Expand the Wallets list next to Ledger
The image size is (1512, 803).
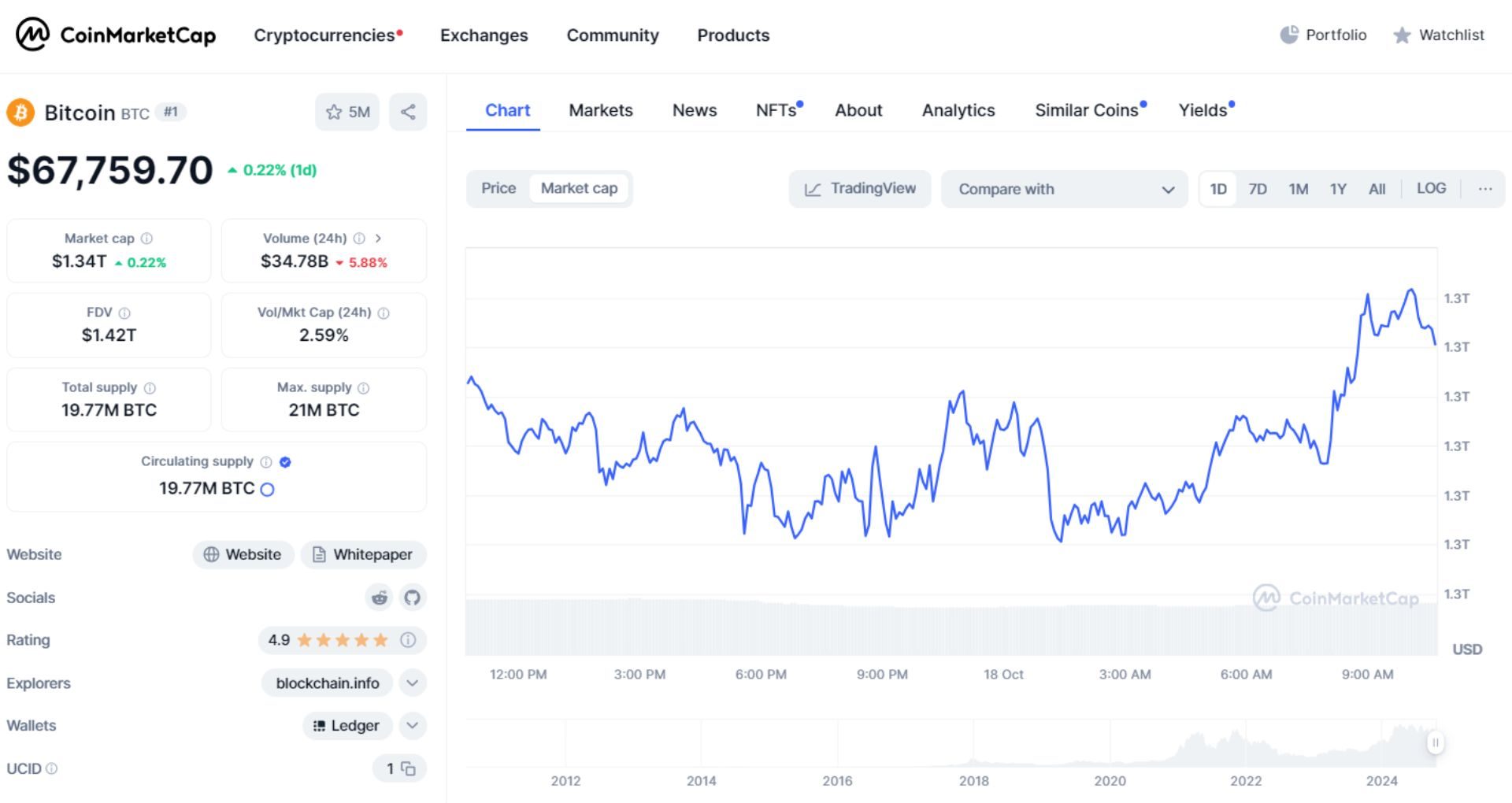coord(412,725)
